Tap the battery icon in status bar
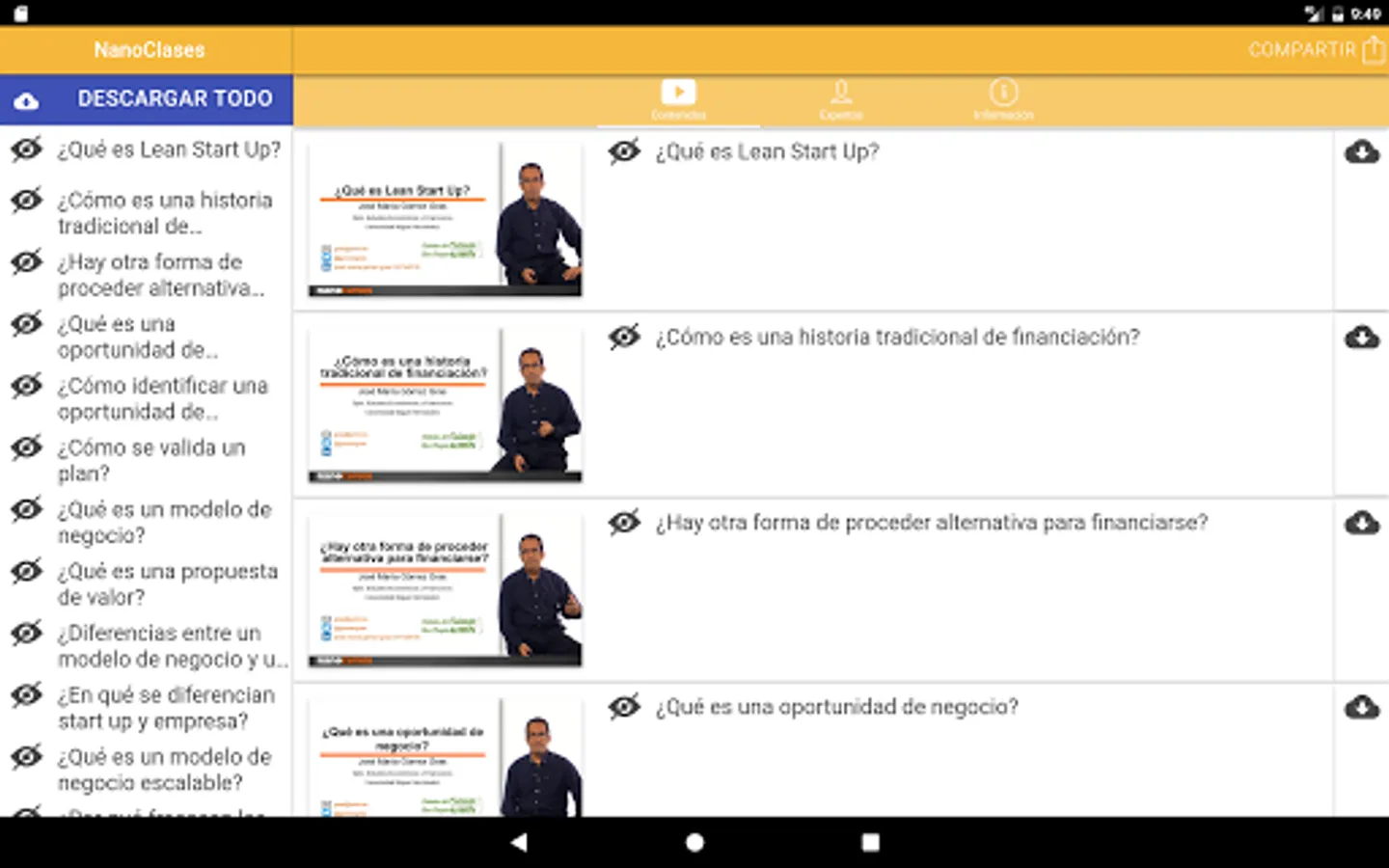This screenshot has width=1389, height=868. click(x=1338, y=14)
